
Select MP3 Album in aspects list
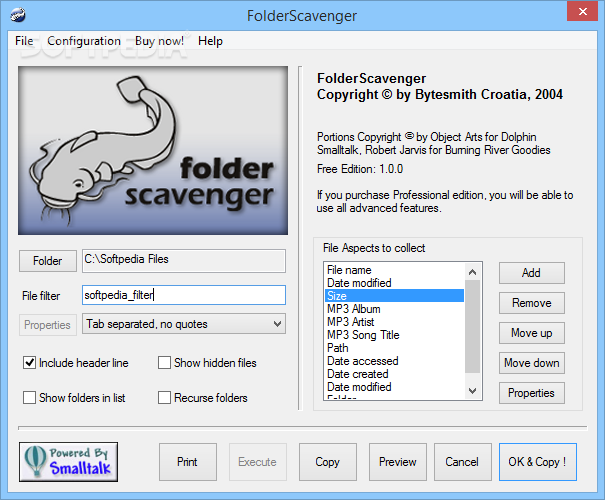click(x=394, y=309)
